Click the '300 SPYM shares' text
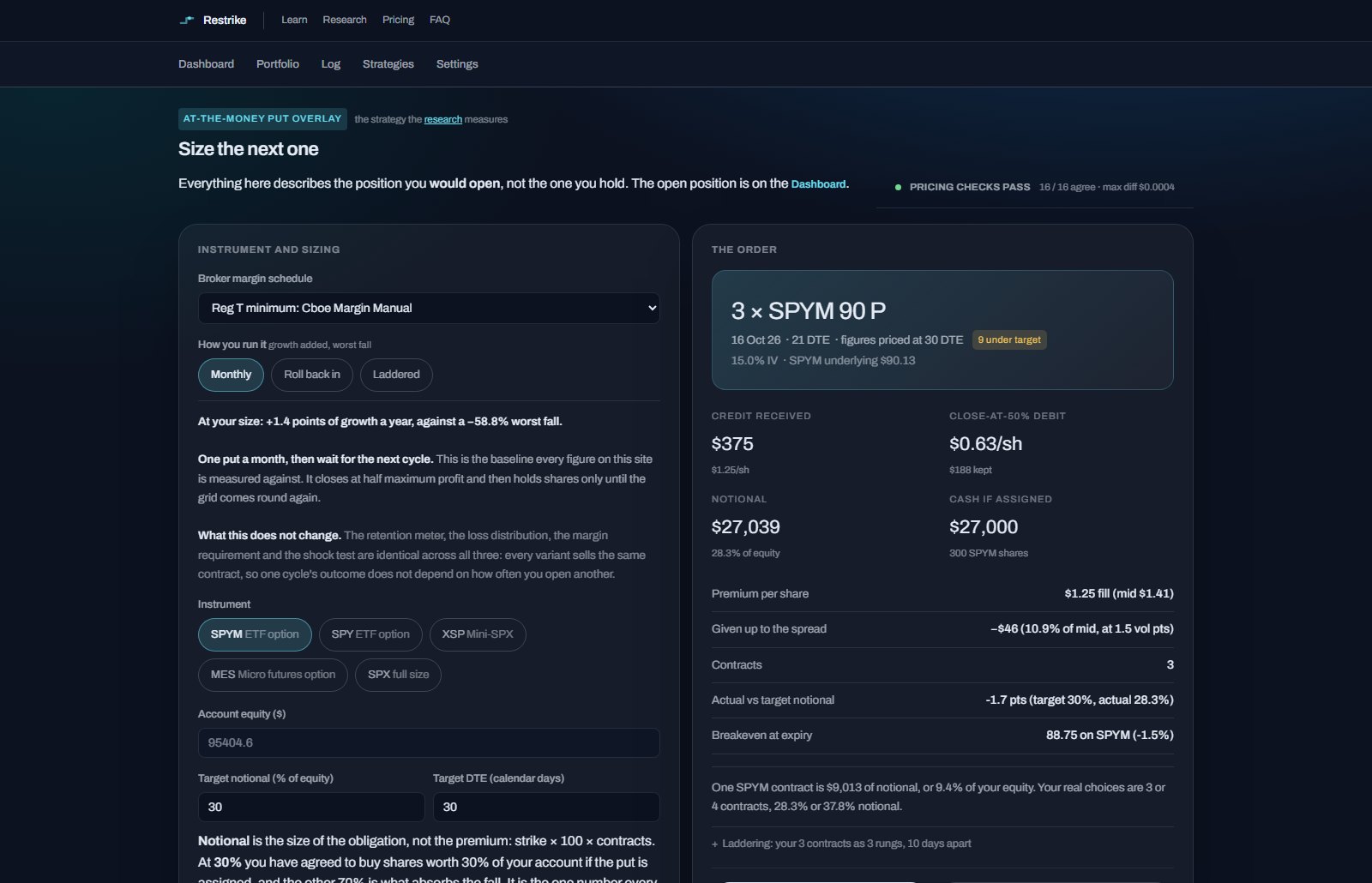 989,553
